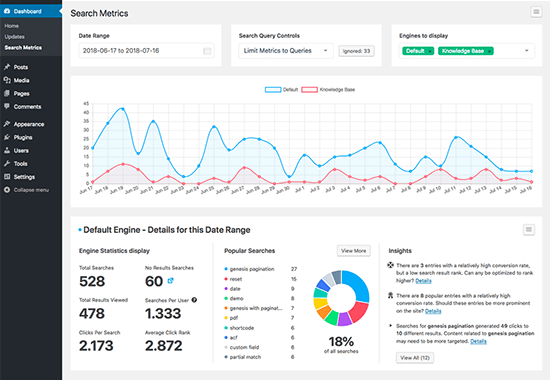Click the Collapse menu arrow icon
The height and width of the screenshot is (380, 550).
pyautogui.click(x=7, y=190)
